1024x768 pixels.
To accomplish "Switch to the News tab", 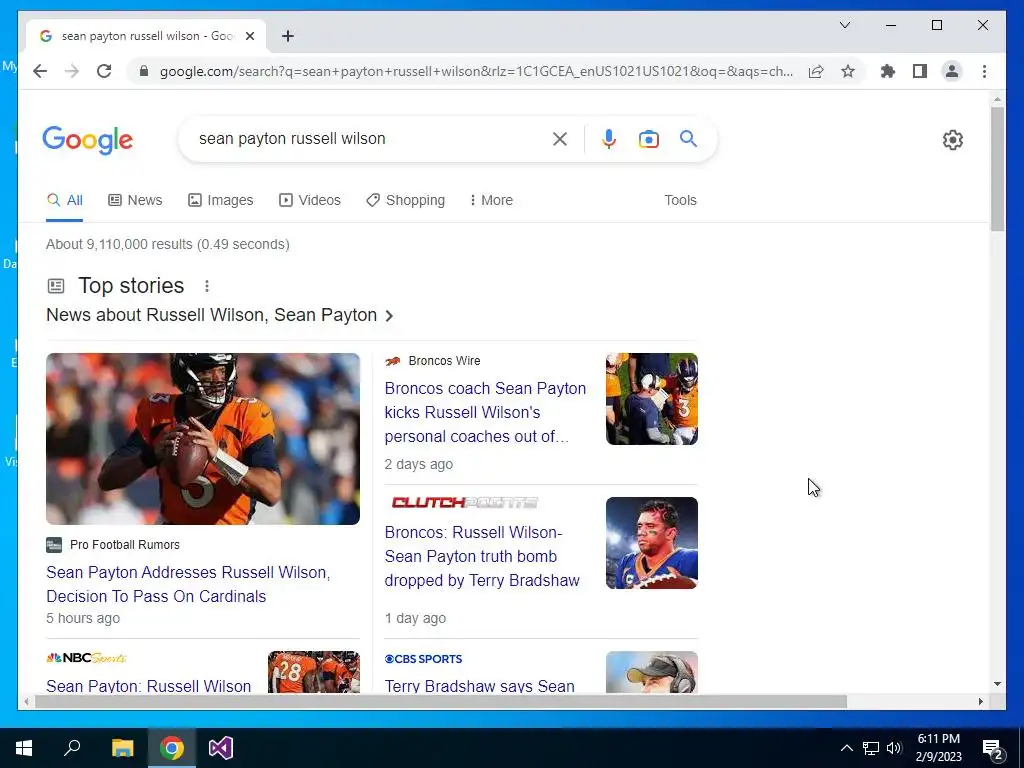I will (x=135, y=200).
